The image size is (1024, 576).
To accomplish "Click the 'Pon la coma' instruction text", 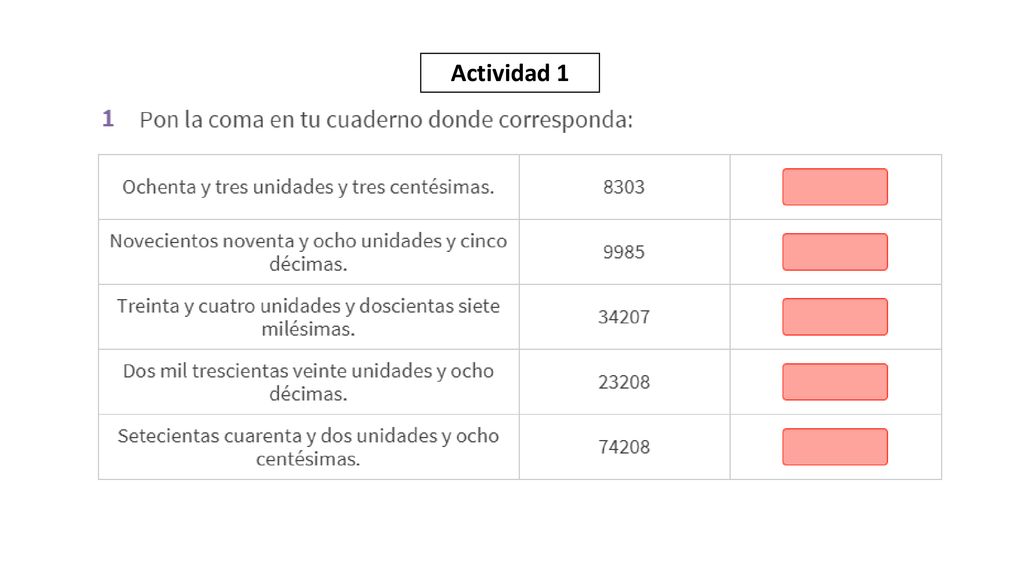I will tap(386, 120).
